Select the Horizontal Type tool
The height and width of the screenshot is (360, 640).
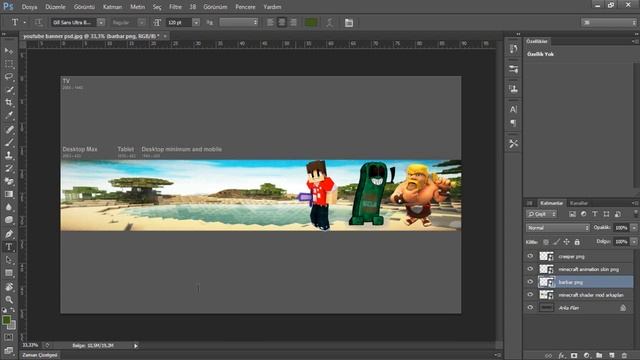pos(9,247)
